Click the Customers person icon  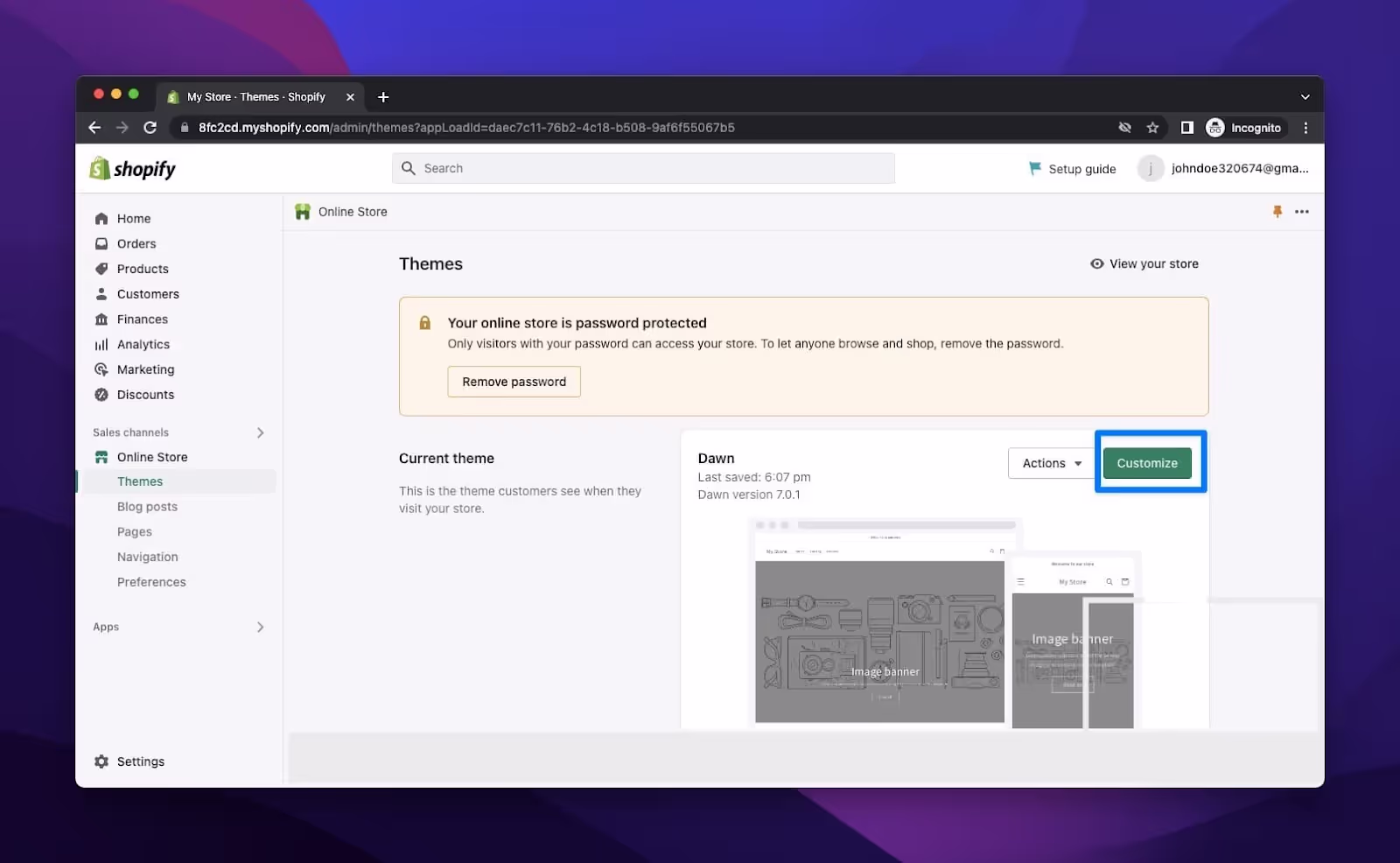click(101, 294)
